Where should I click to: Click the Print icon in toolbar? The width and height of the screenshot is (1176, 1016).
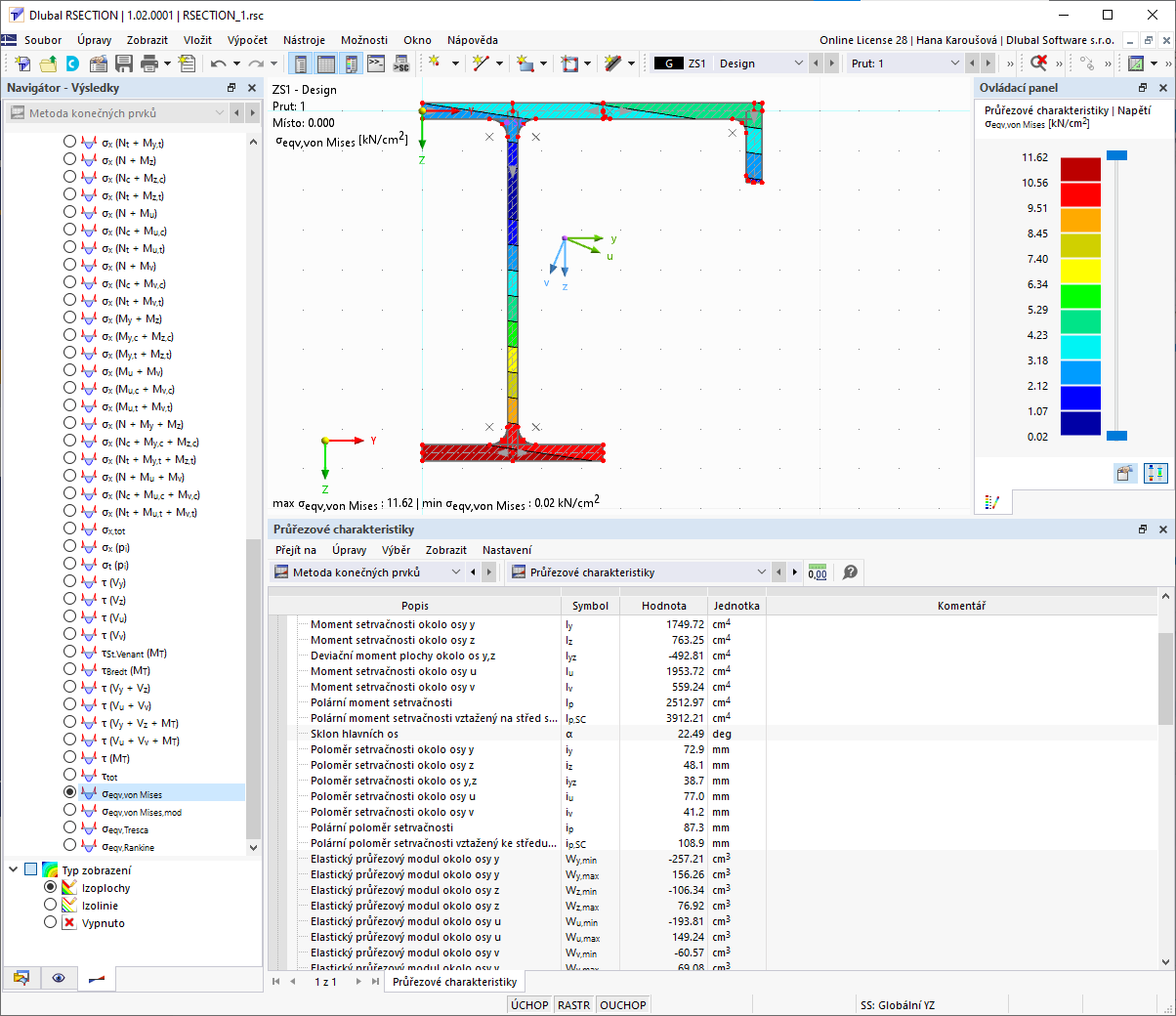pyautogui.click(x=149, y=63)
